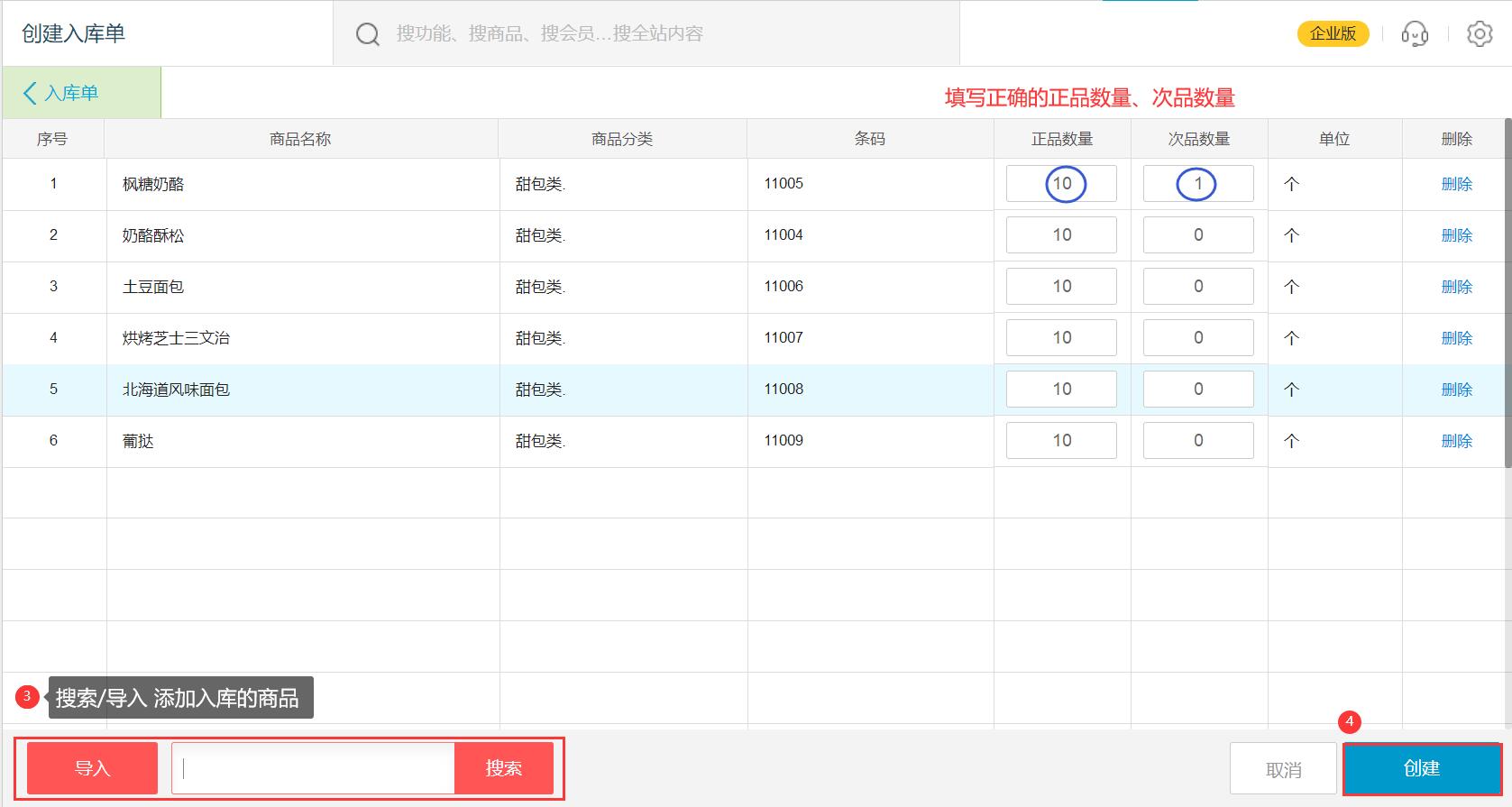Edit 次品数量 for 枫糖奶酪
1512x807 pixels.
(x=1197, y=184)
